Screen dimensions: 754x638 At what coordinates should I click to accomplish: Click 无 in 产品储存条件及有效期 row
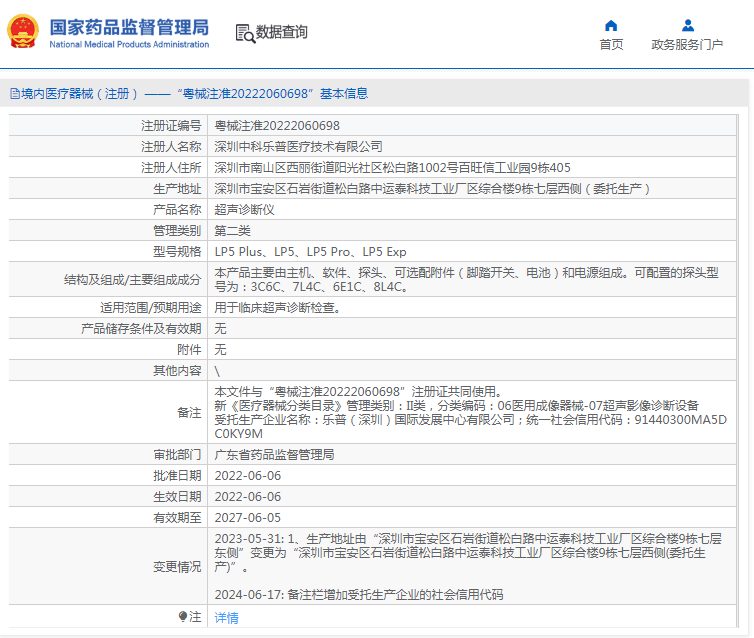[220, 329]
